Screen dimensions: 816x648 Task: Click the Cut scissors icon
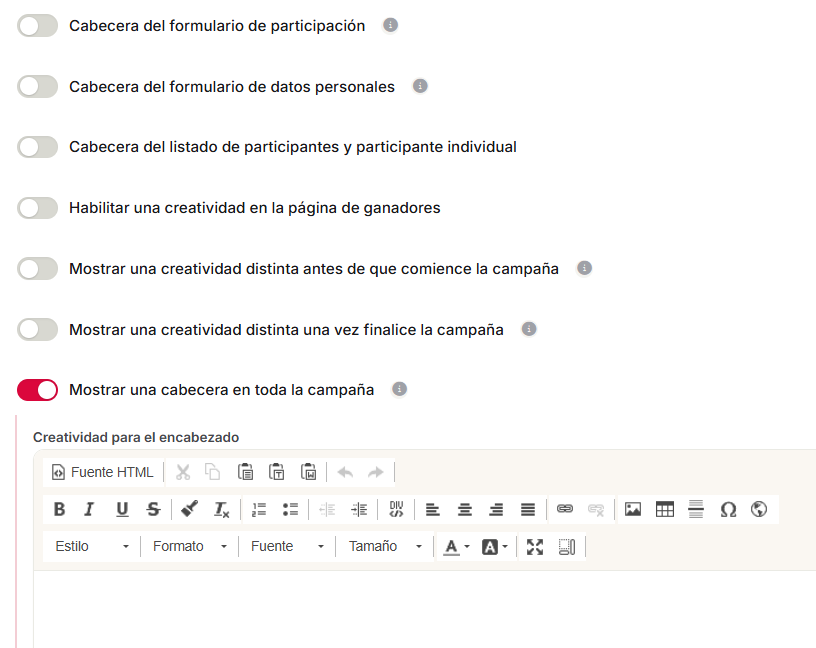tap(183, 472)
